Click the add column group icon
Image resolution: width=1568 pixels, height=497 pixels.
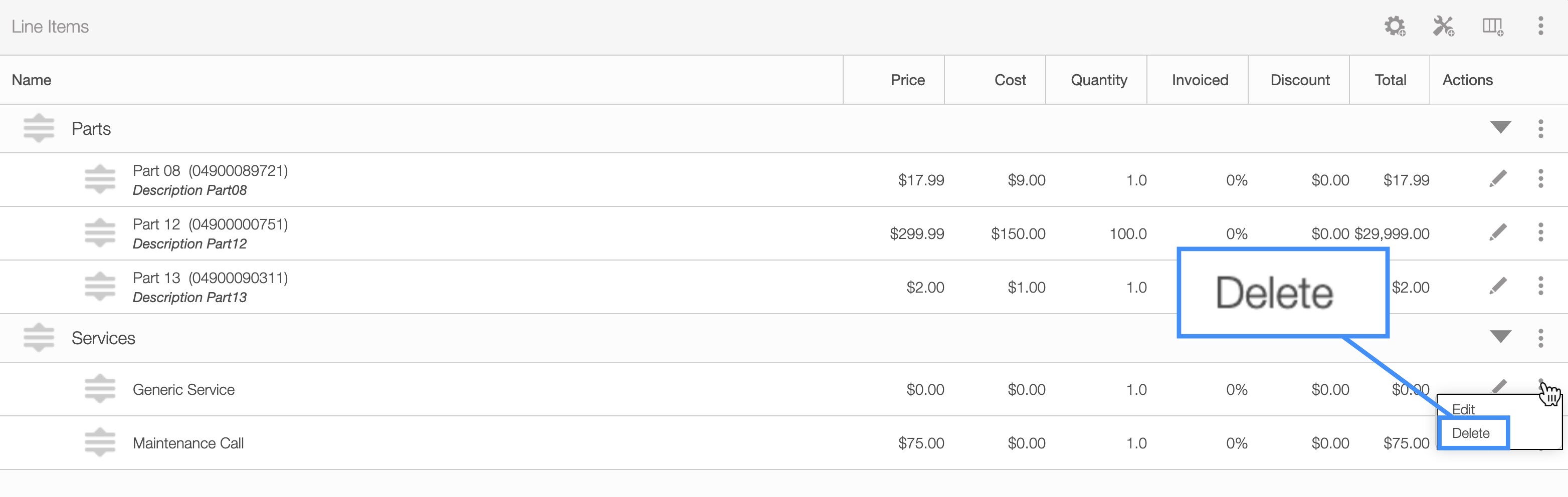coord(1492,26)
